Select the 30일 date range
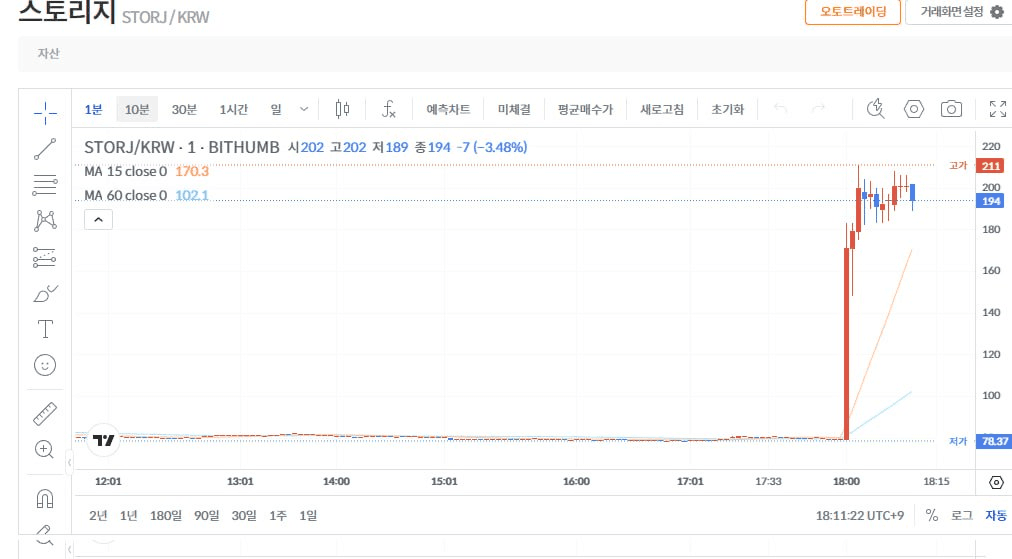The height and width of the screenshot is (559, 1012). tap(244, 515)
